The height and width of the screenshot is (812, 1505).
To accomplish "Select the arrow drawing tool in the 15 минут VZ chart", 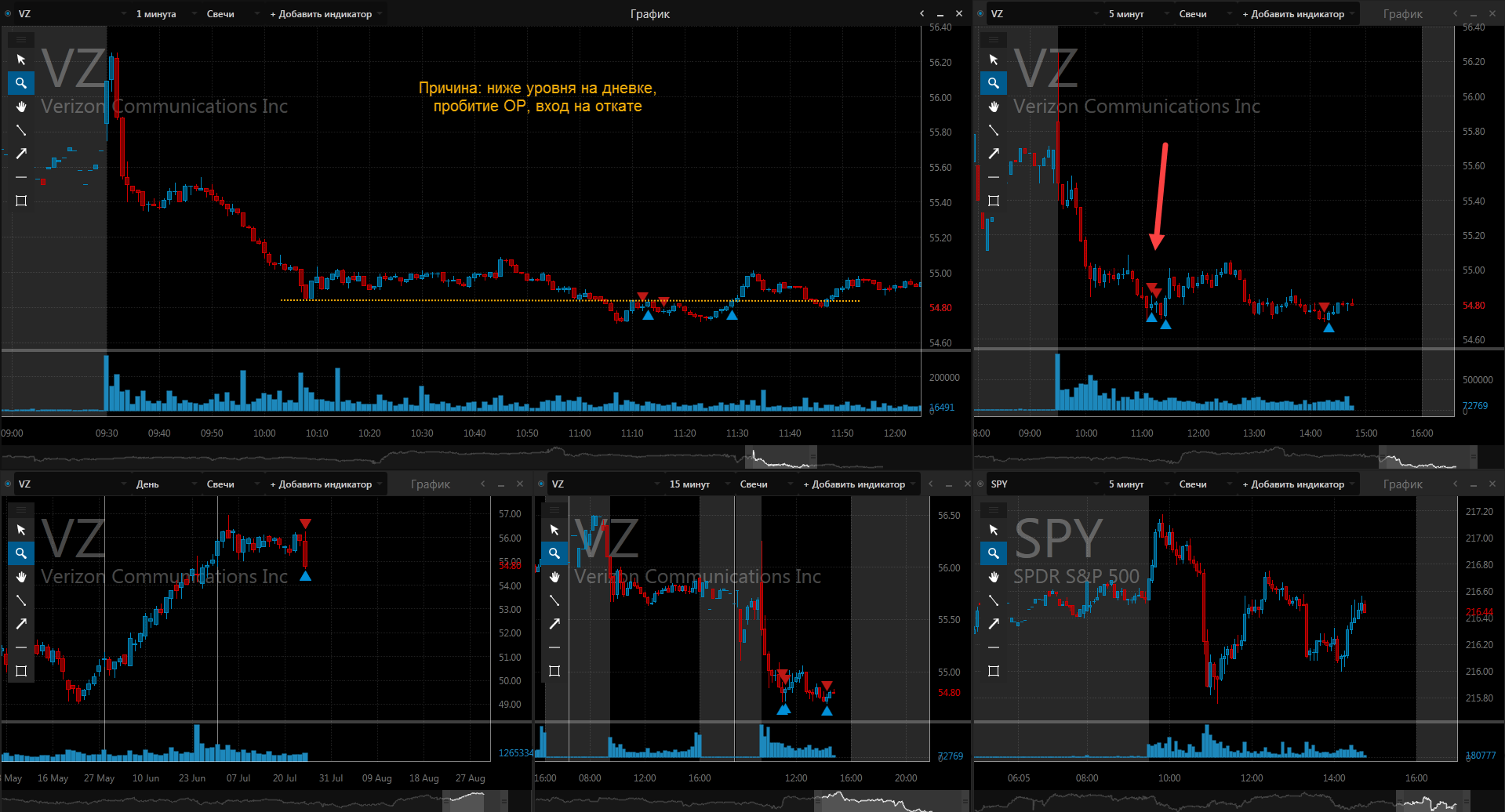I will [554, 624].
